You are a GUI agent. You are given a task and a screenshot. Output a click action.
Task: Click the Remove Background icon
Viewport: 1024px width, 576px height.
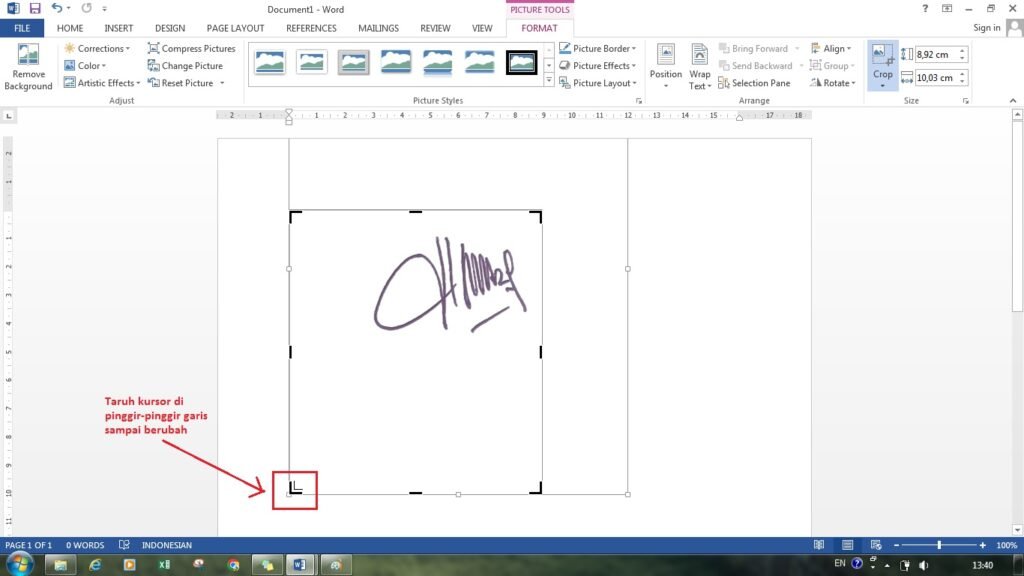(28, 57)
